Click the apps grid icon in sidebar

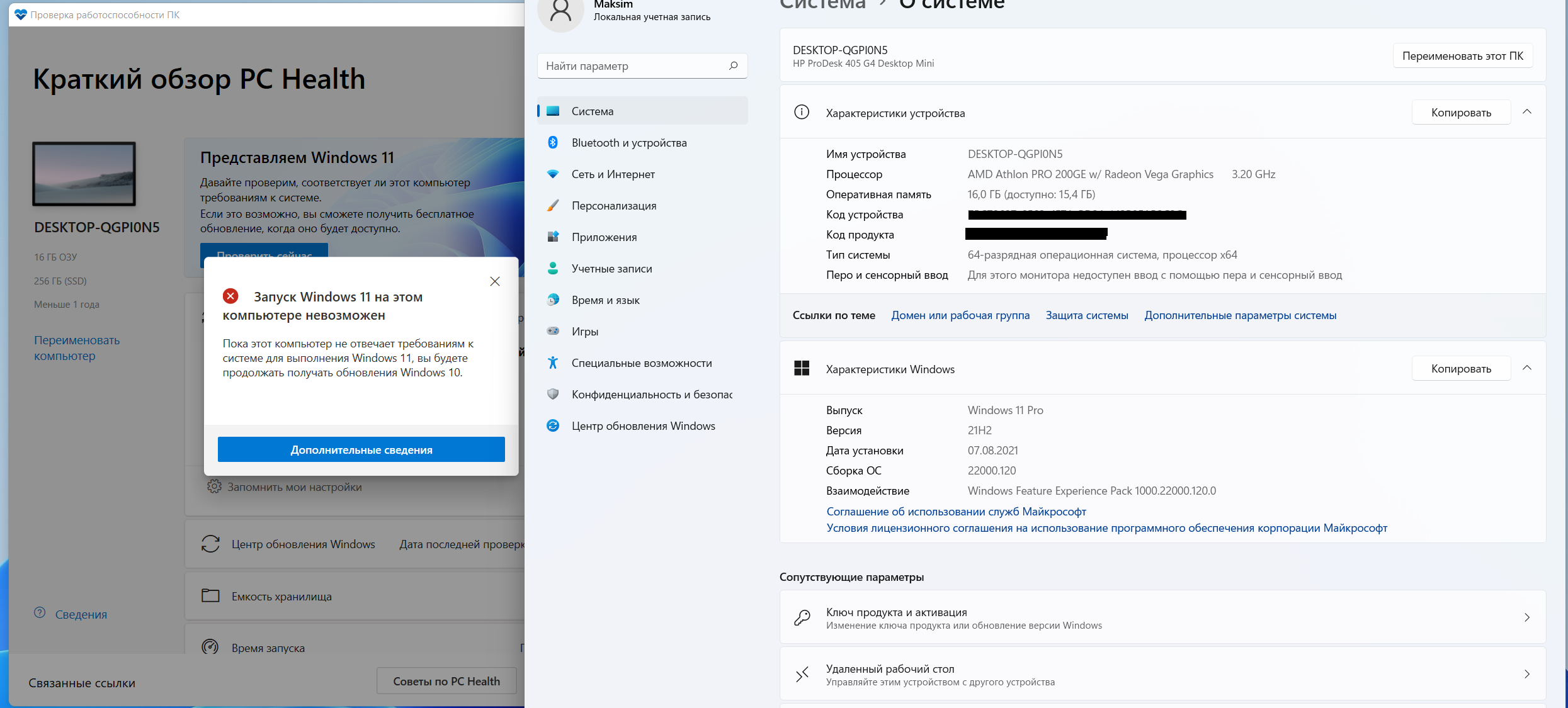553,237
